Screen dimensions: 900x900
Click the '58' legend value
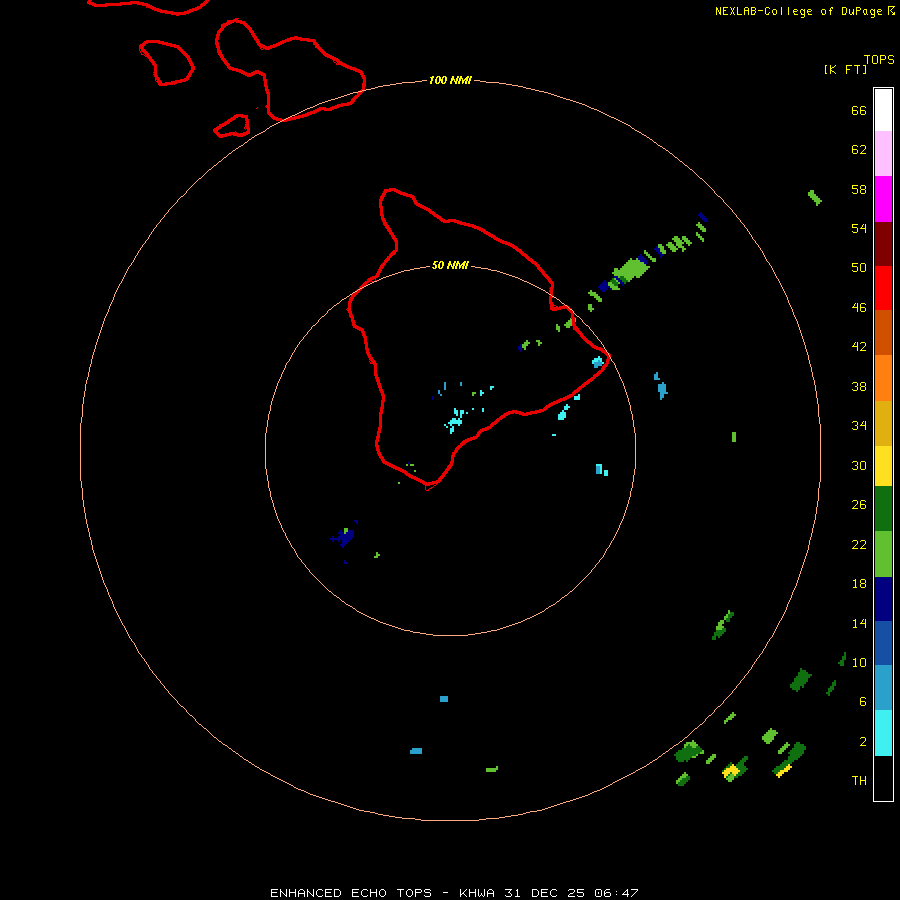coord(859,189)
